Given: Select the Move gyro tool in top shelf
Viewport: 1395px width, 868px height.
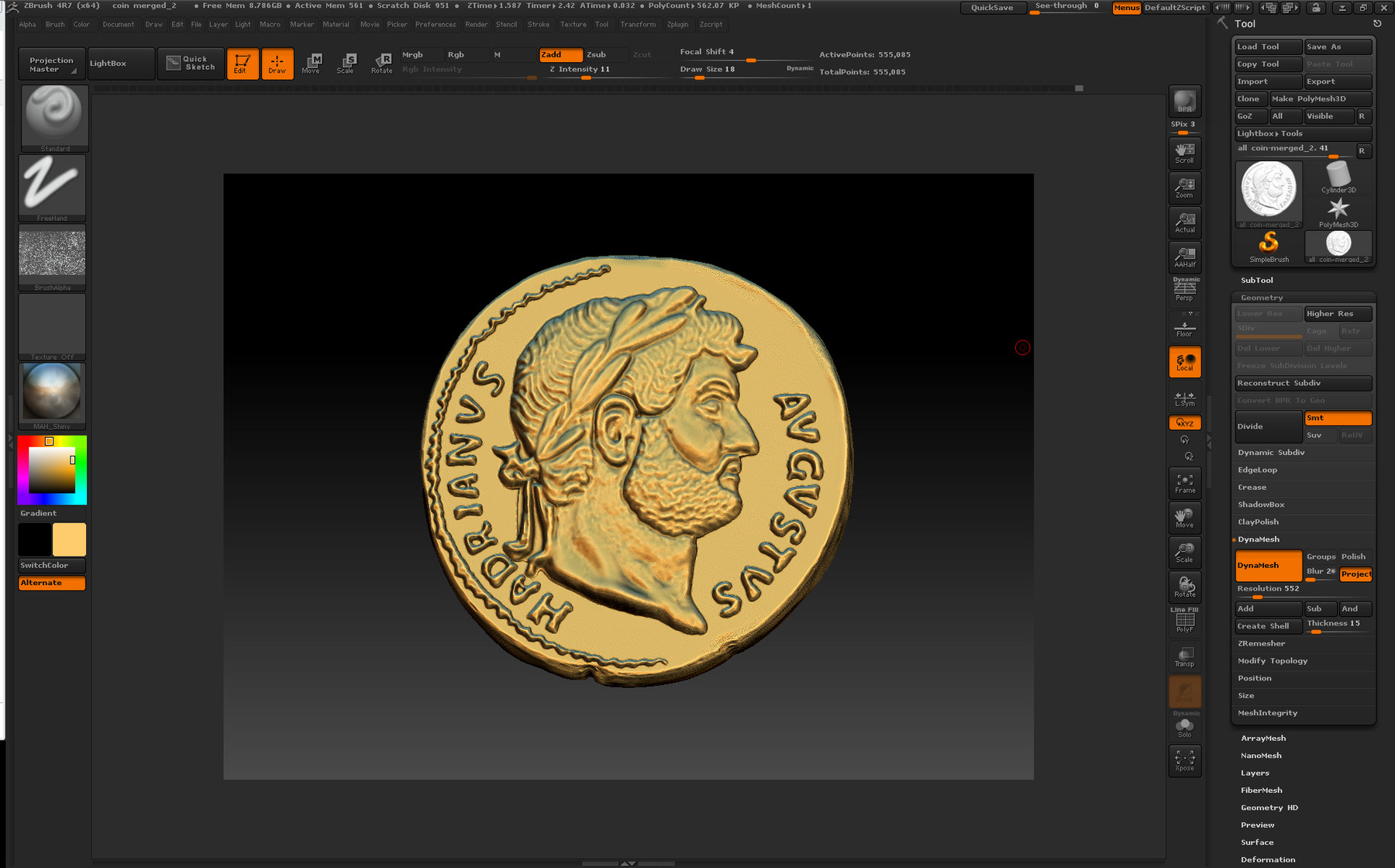Looking at the screenshot, I should point(312,64).
